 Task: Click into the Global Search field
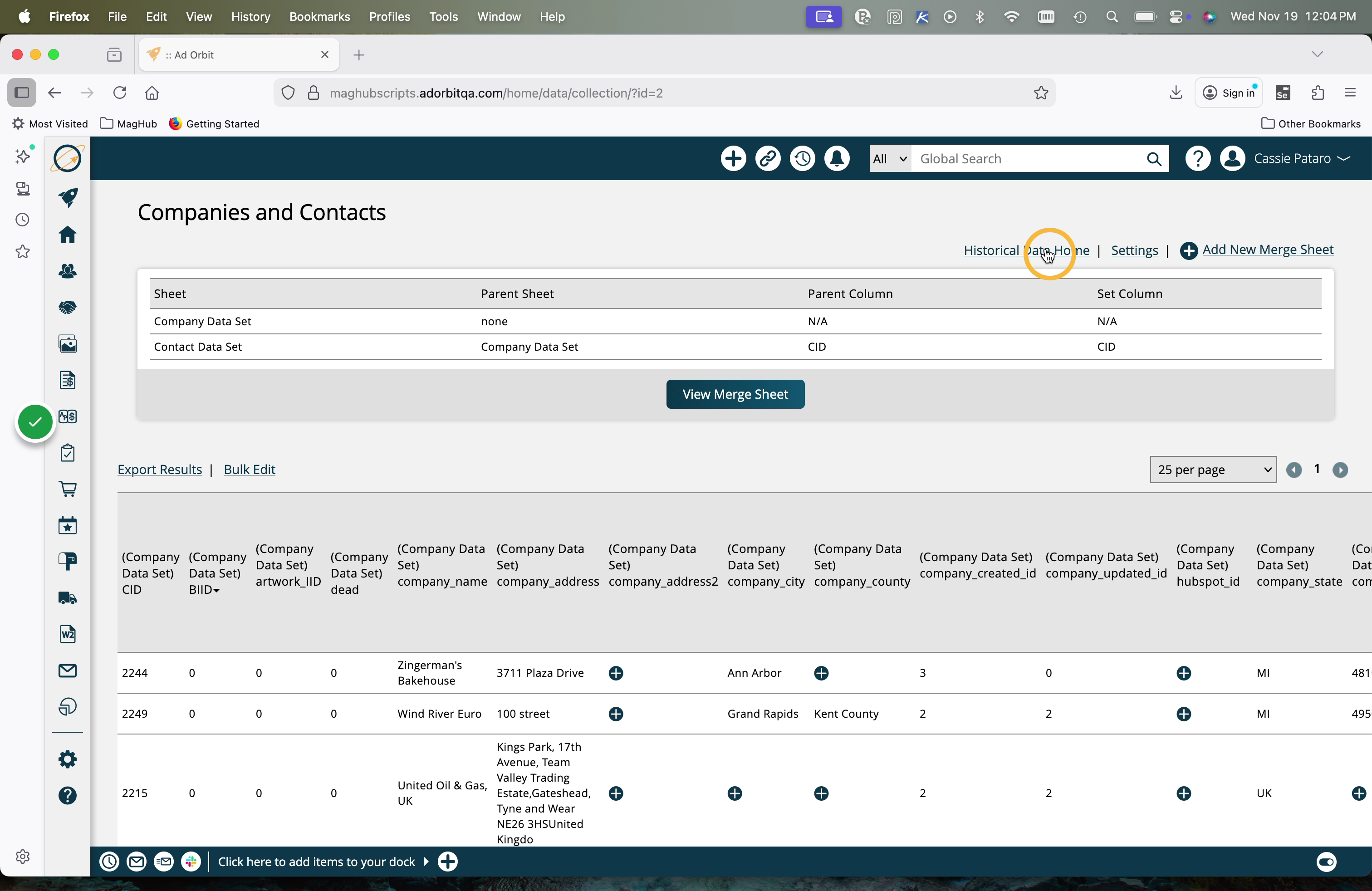click(1027, 158)
